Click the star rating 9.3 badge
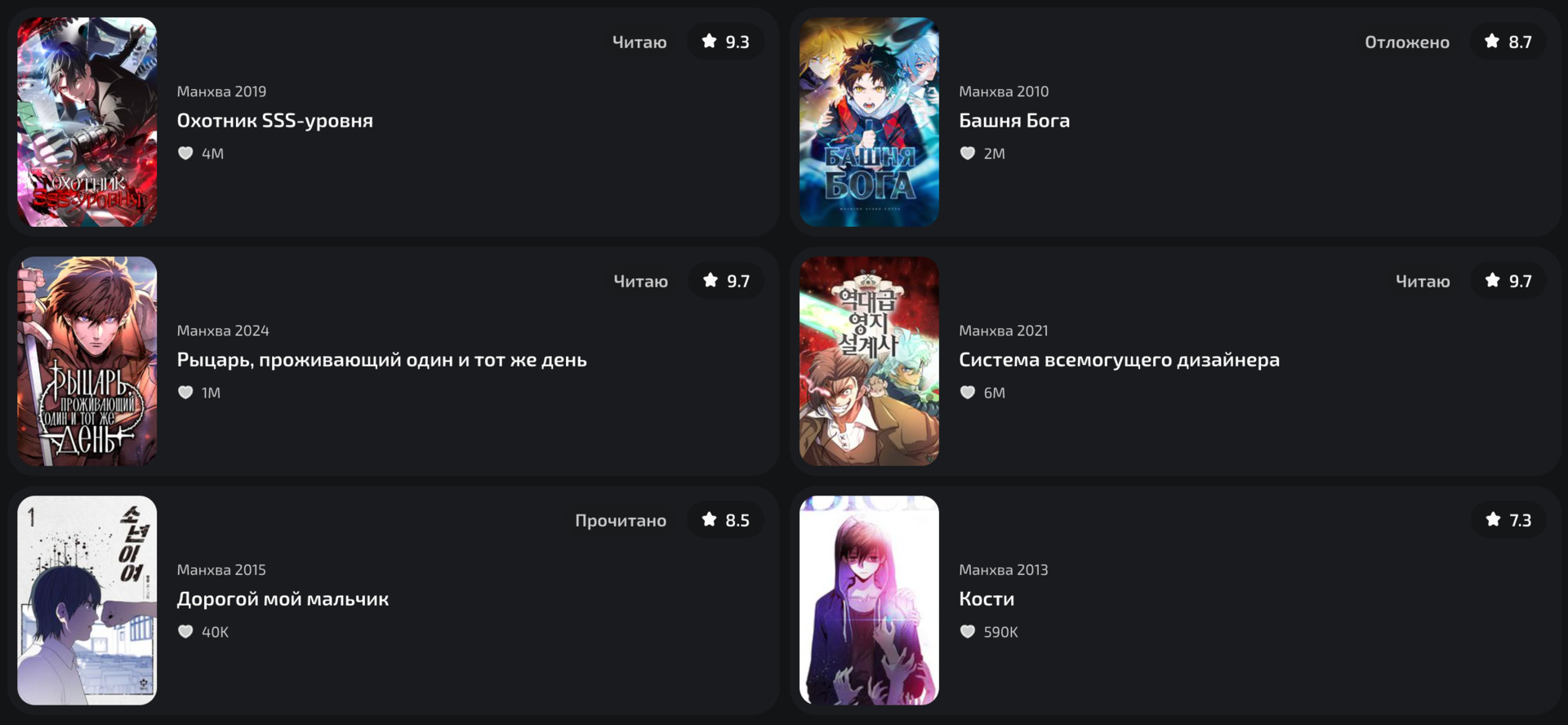 coord(725,42)
